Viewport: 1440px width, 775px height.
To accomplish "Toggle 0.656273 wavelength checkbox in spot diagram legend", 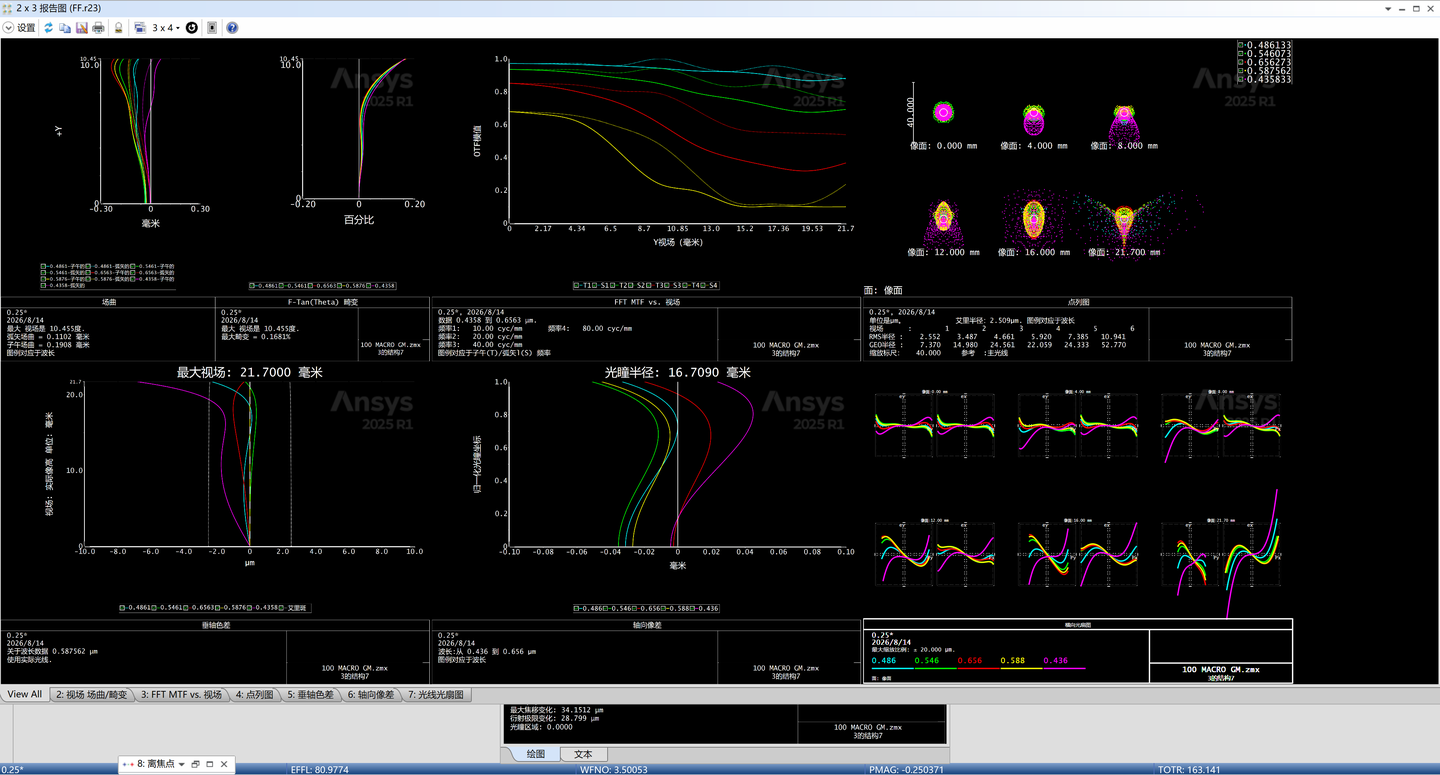I will click(1241, 62).
